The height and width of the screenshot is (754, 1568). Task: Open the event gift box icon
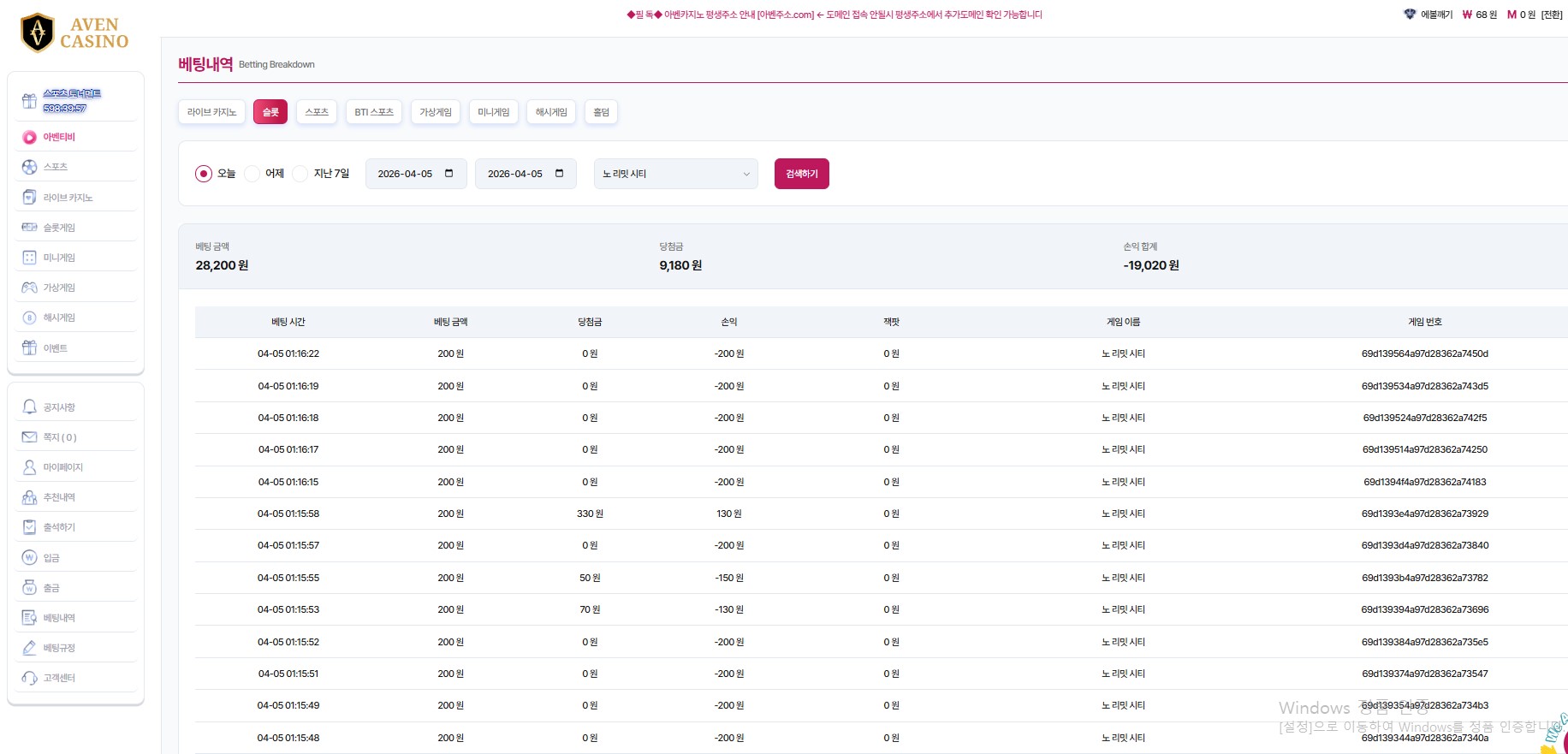click(29, 348)
